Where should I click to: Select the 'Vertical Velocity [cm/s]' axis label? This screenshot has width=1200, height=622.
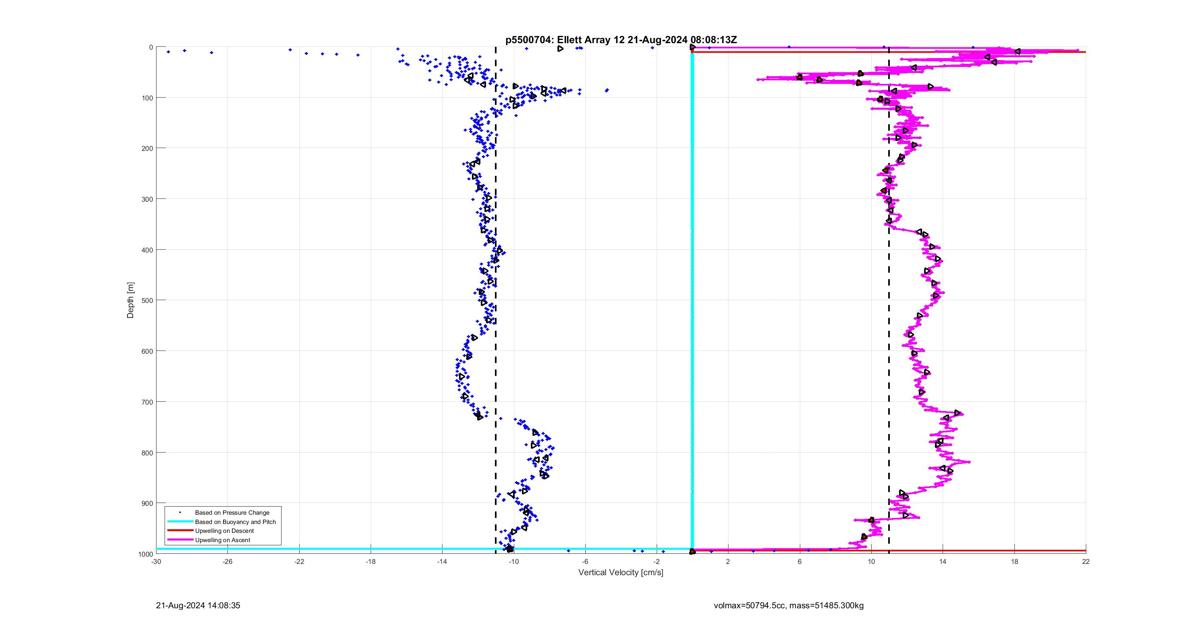621,573
